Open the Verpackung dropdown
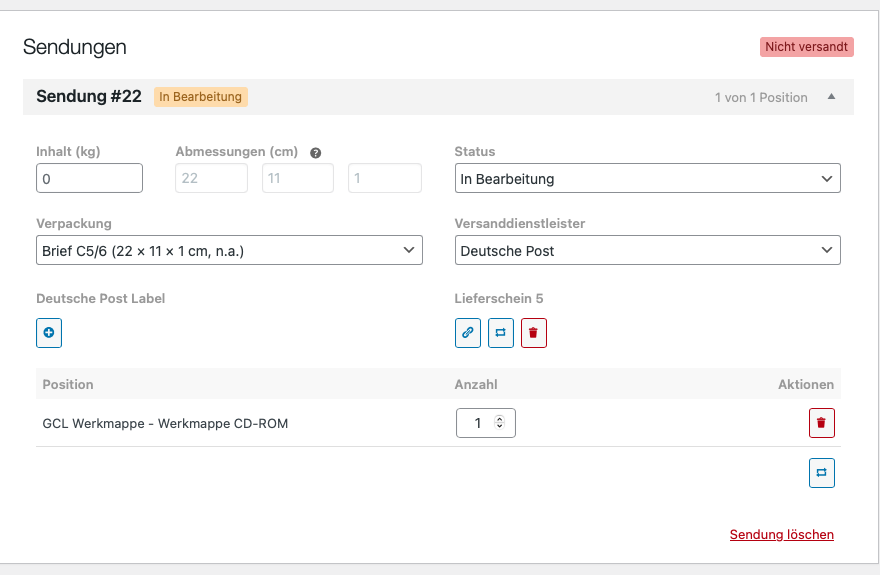880x575 pixels. [229, 251]
